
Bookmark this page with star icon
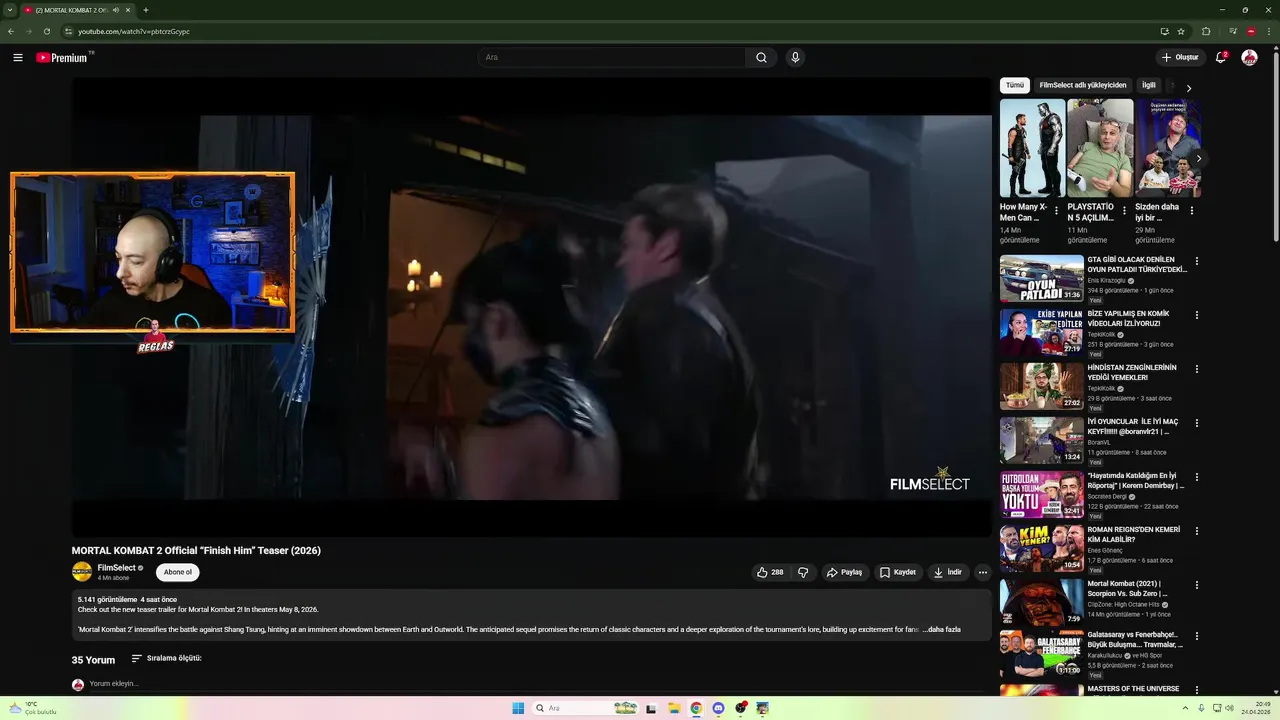[x=1181, y=31]
